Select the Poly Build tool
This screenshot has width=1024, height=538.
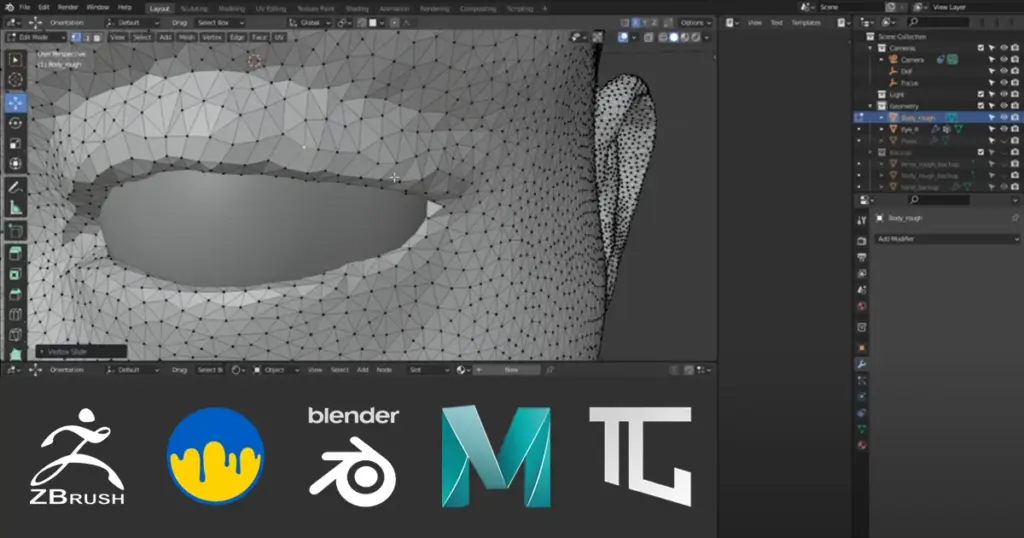[x=16, y=354]
